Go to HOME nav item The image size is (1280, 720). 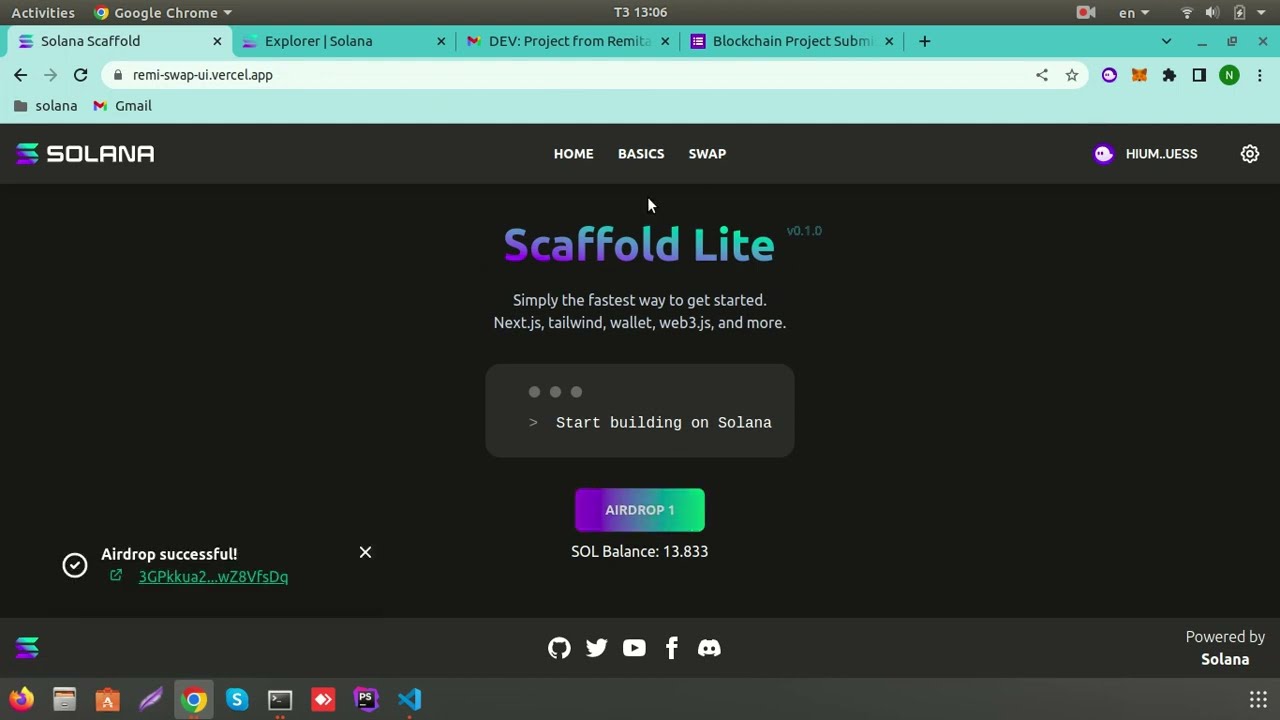[574, 154]
